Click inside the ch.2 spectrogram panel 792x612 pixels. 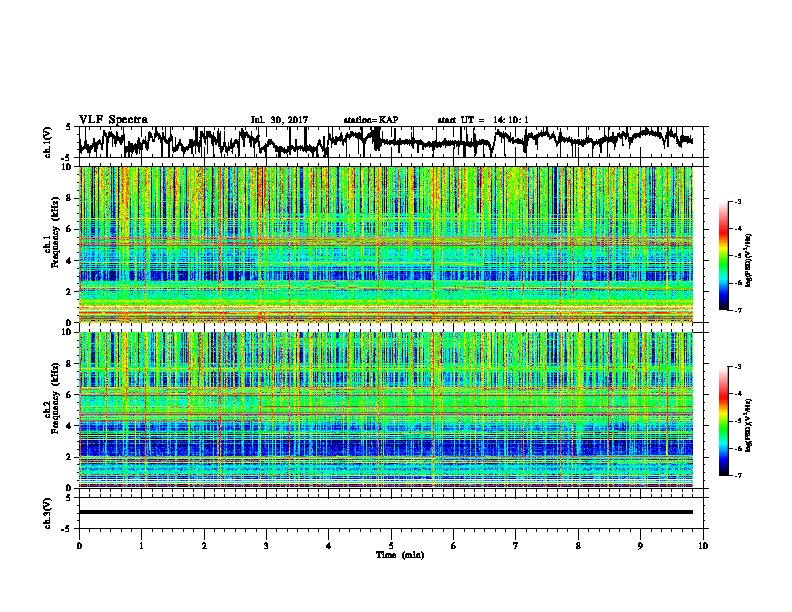click(x=386, y=410)
